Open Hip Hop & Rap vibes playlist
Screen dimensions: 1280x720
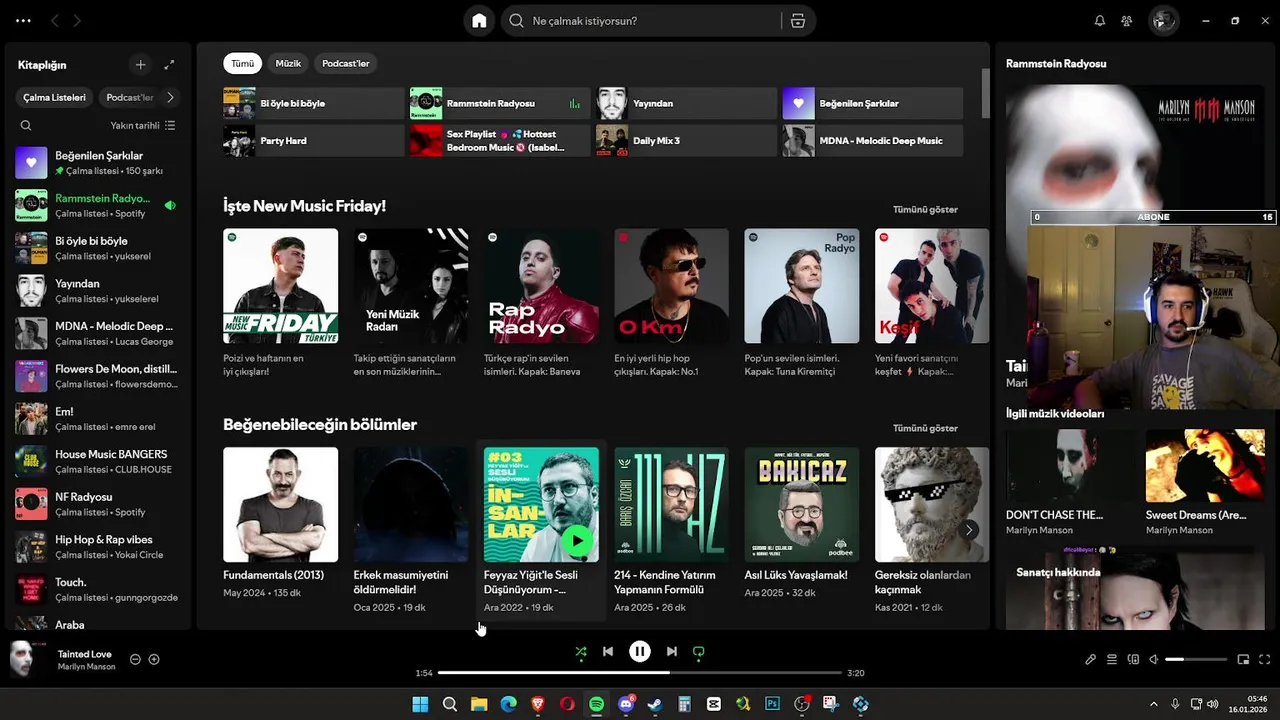pyautogui.click(x=98, y=547)
